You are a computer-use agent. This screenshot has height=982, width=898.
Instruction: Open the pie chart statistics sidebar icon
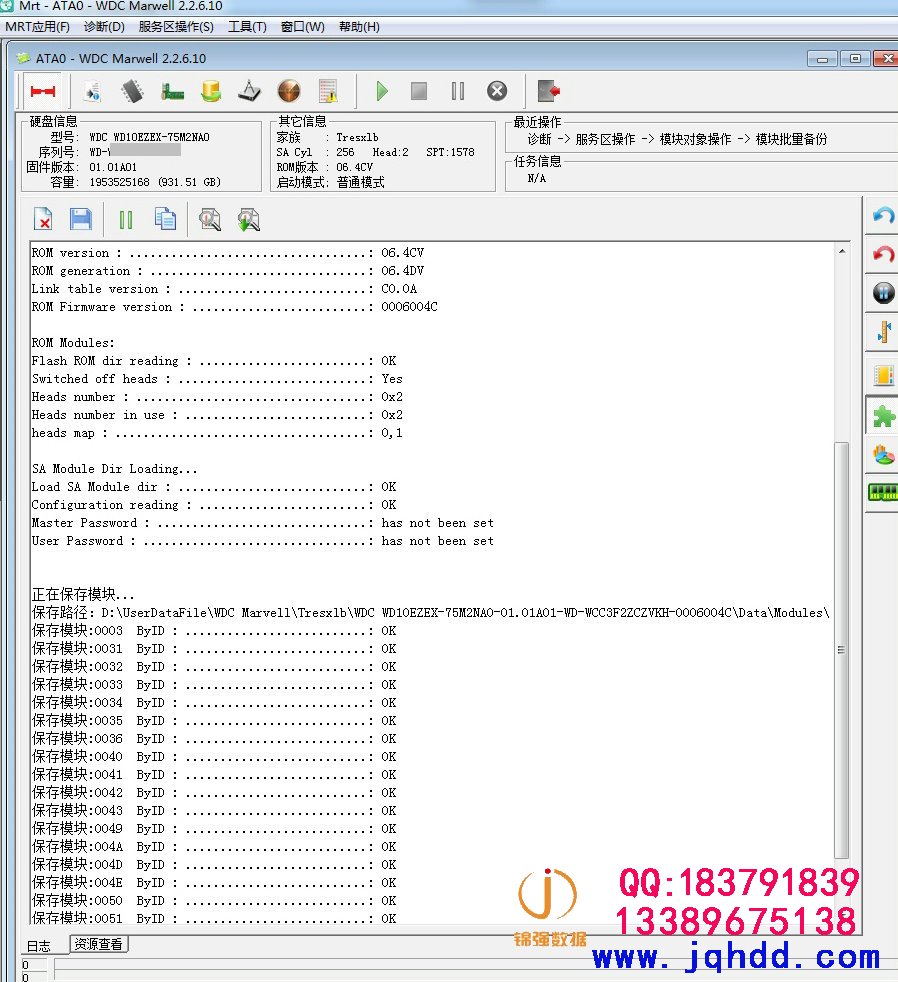[x=884, y=455]
